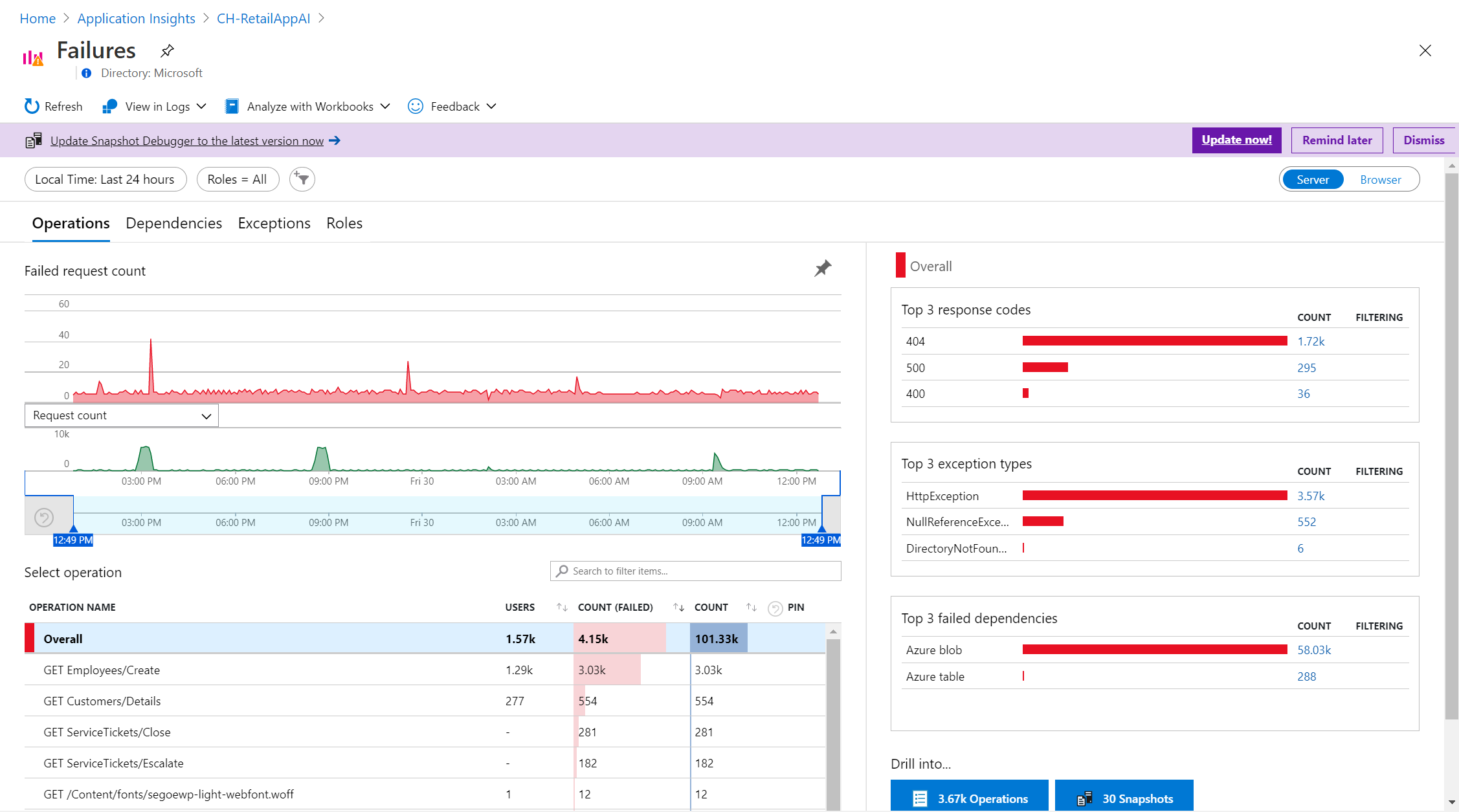Open the additional filter funnel icon
This screenshot has width=1459, height=812.
pos(302,179)
